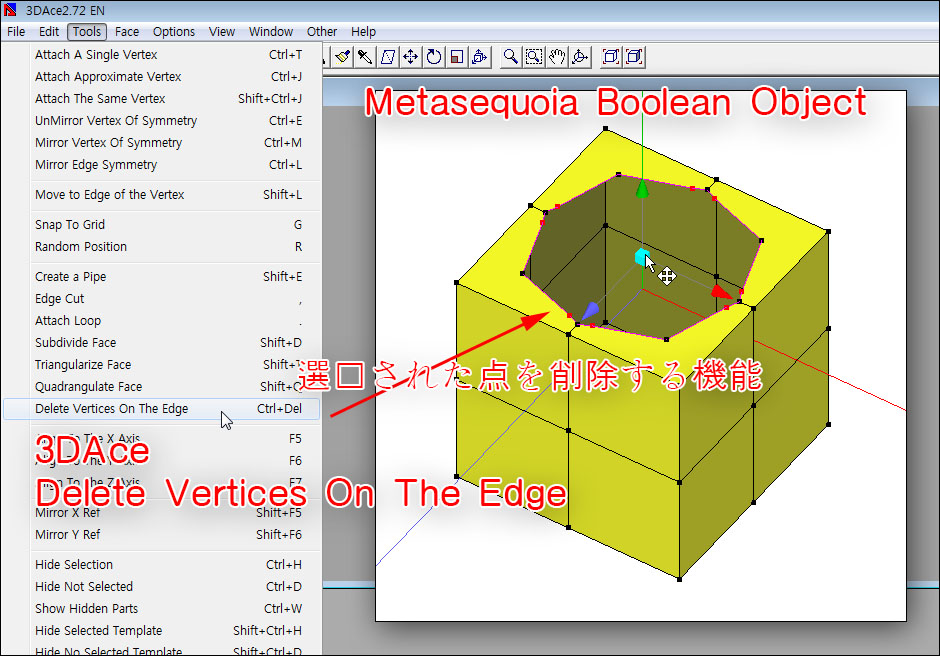The image size is (940, 656).
Task: Pick the eyedropper tool in the toolbar
Action: 365,57
